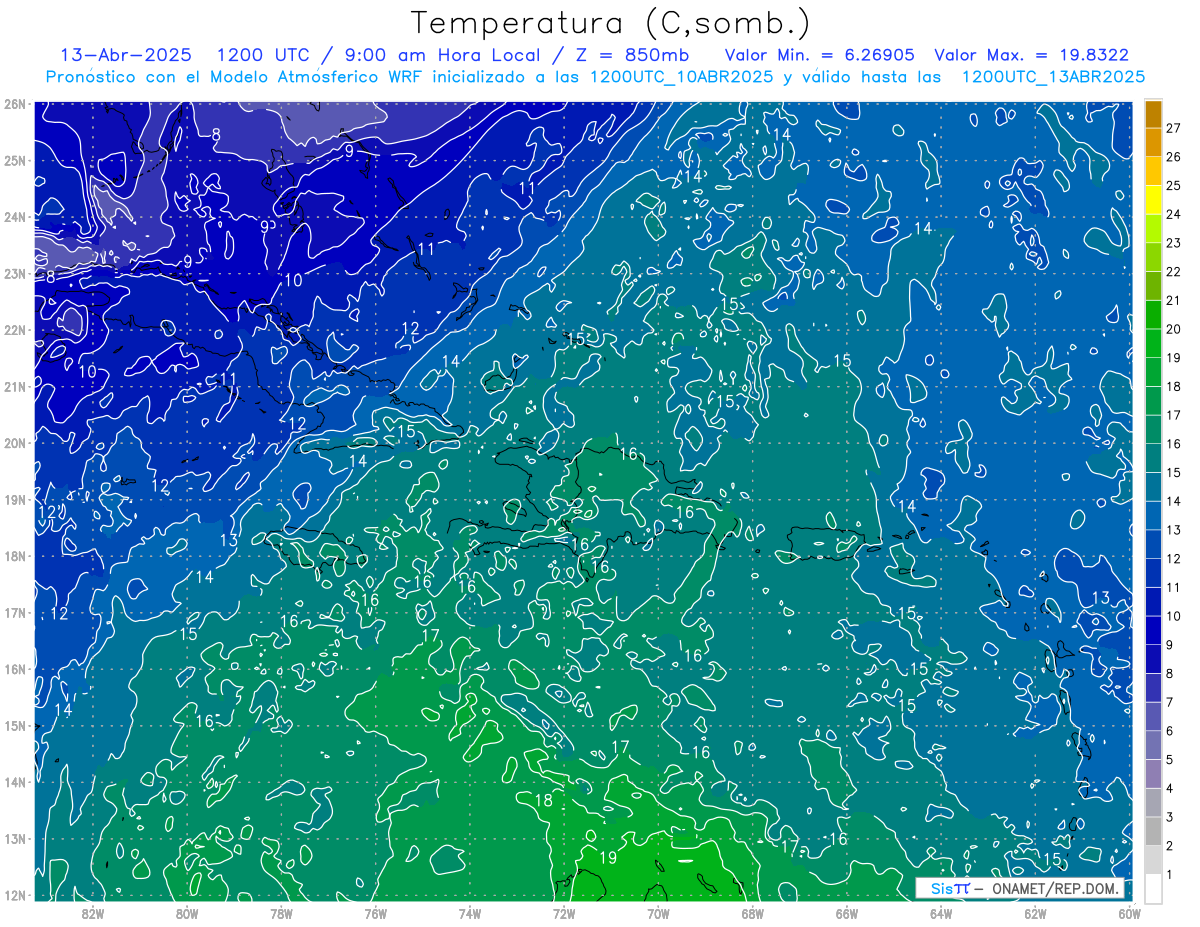1200x927 pixels.
Task: Click the 80W longitude label
Action: coord(186,913)
